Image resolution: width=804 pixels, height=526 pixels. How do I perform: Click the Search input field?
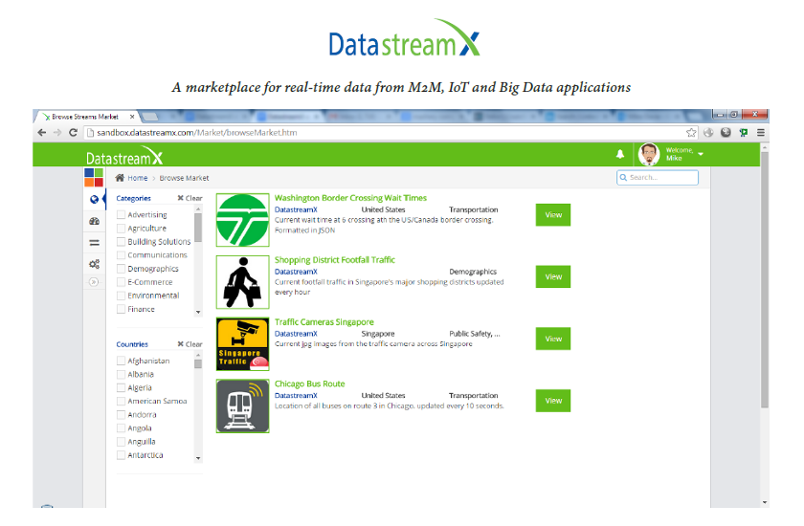click(x=657, y=177)
